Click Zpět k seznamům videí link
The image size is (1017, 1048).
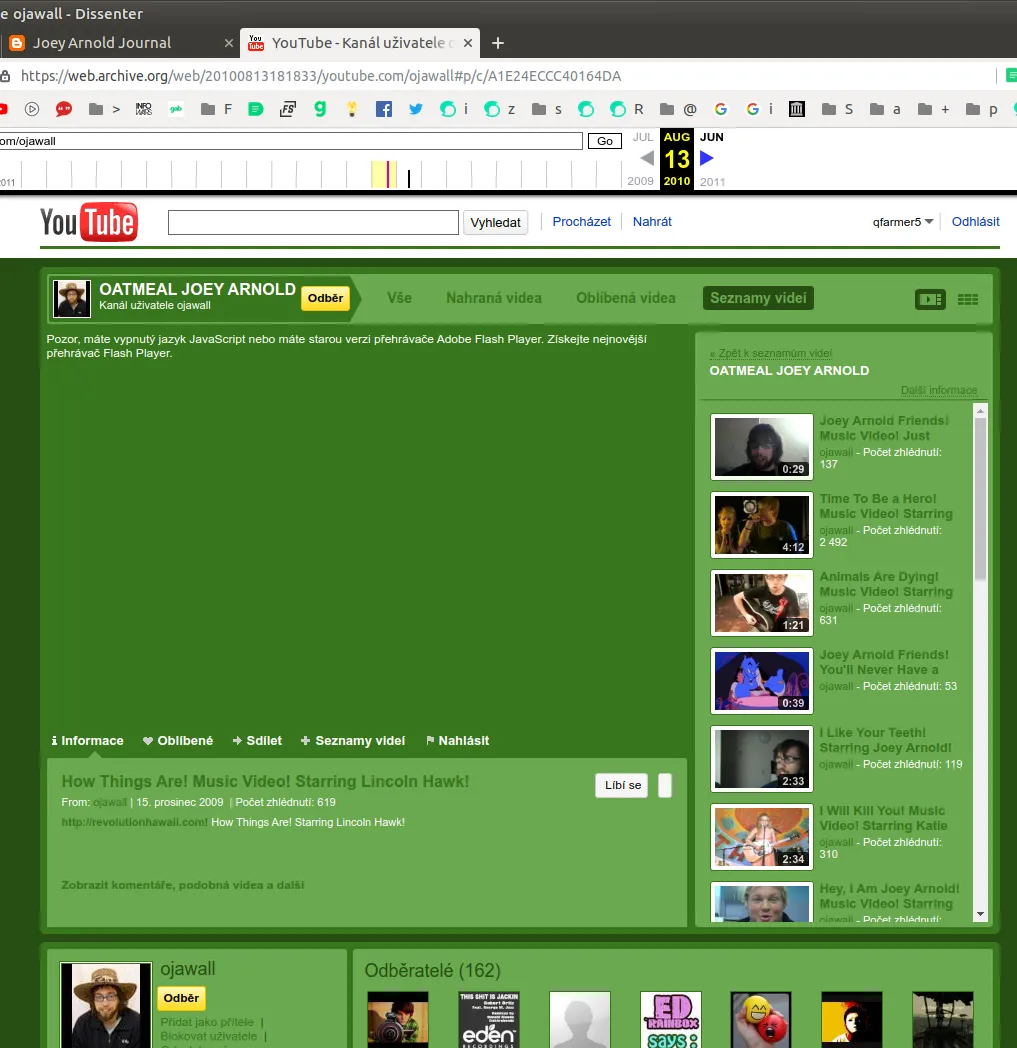click(x=770, y=353)
